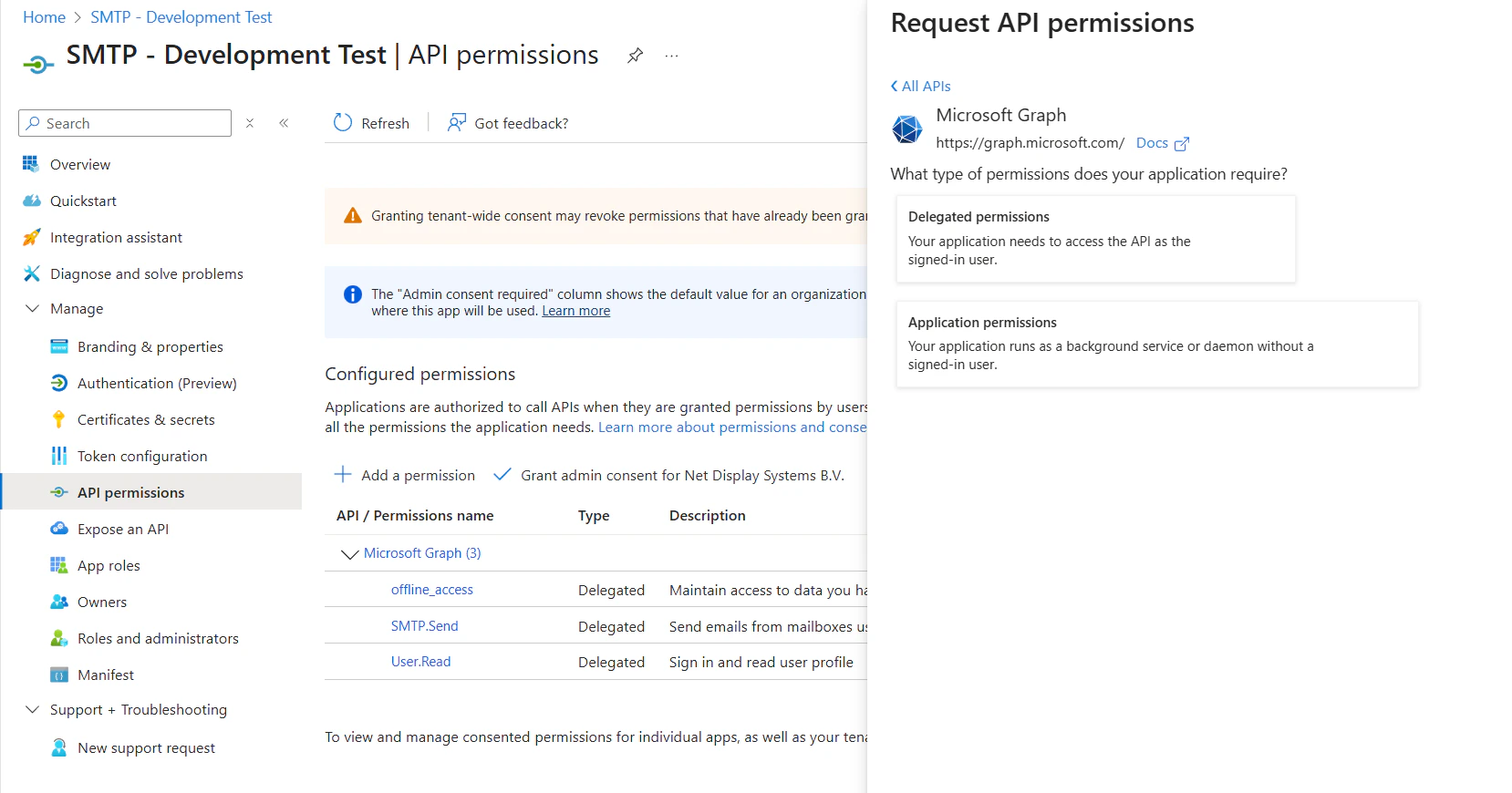1512x793 pixels.
Task: Click the checkmark icon for Grant admin consent
Action: (x=502, y=474)
